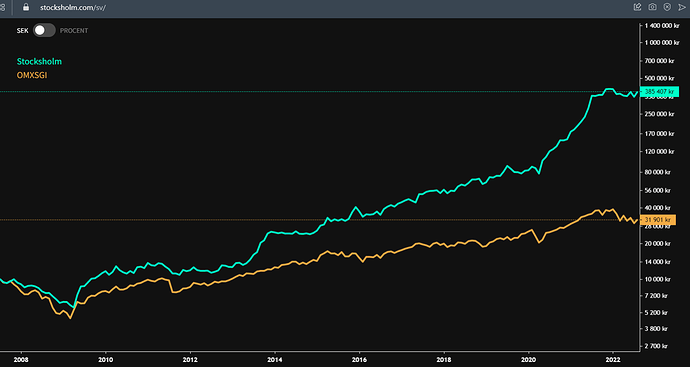Click the paper-plane send icon in browser bar
Screen dimensions: 690x367
click(682, 7)
